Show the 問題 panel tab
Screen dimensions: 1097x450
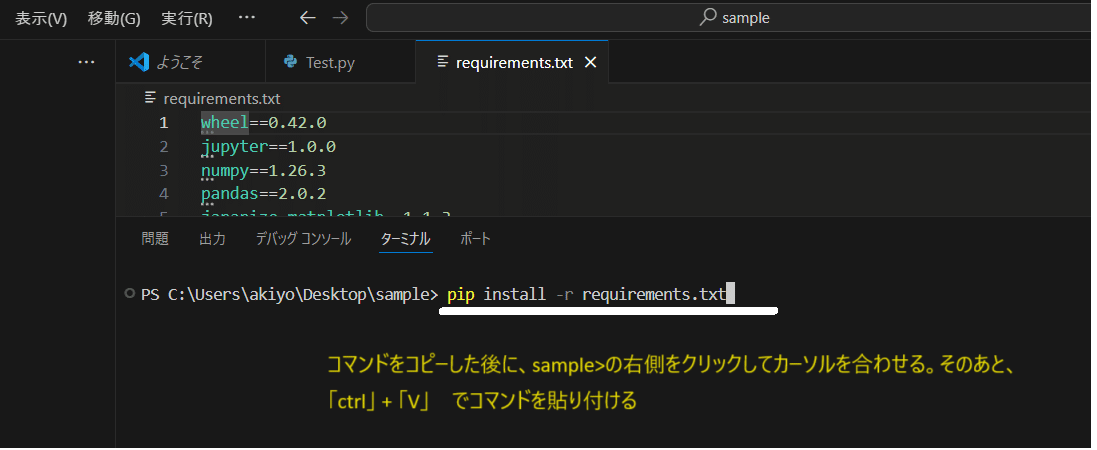[155, 239]
